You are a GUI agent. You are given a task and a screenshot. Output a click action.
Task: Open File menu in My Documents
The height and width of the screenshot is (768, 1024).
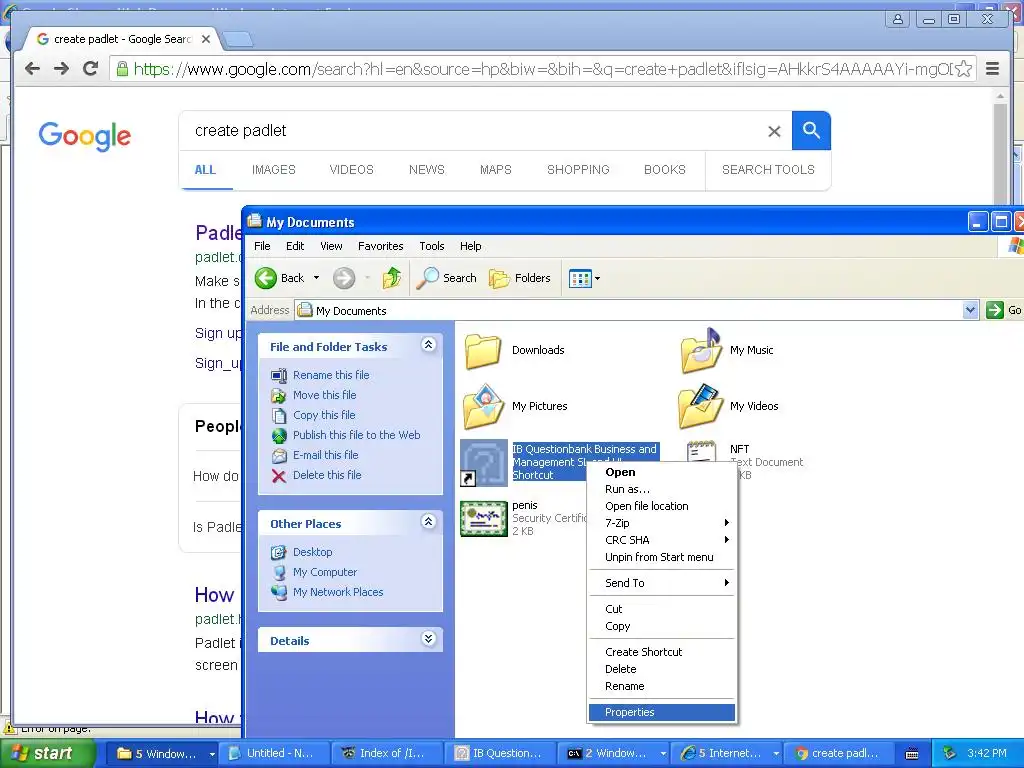(262, 246)
